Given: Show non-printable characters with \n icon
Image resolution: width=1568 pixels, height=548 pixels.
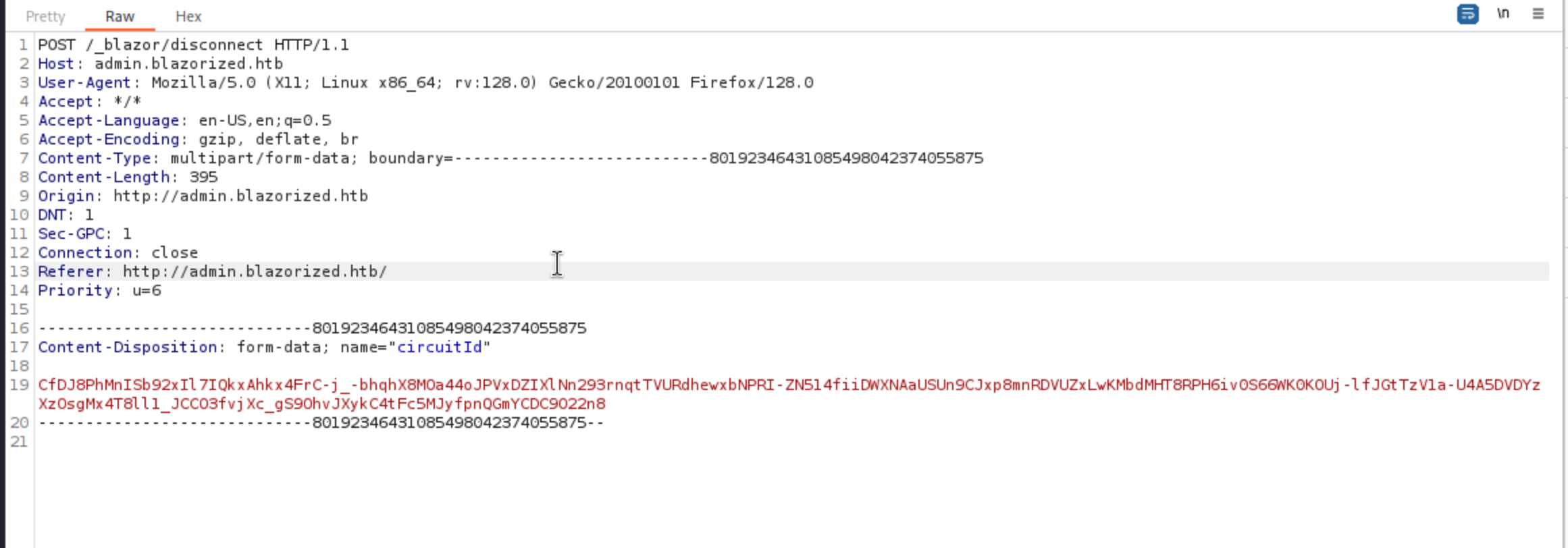Looking at the screenshot, I should [1503, 13].
